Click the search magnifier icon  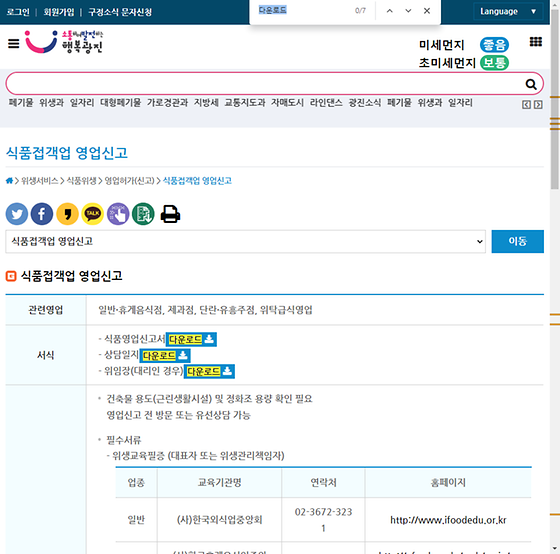(x=531, y=84)
